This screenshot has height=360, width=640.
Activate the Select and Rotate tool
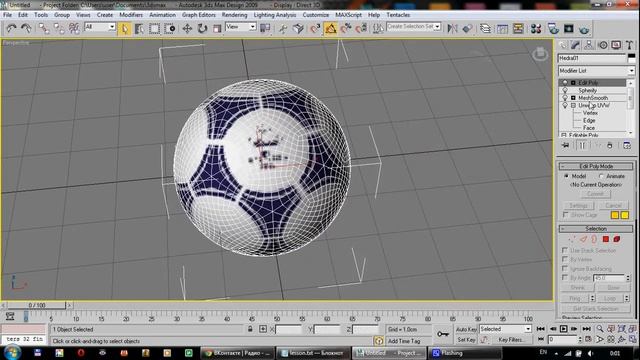coord(202,28)
